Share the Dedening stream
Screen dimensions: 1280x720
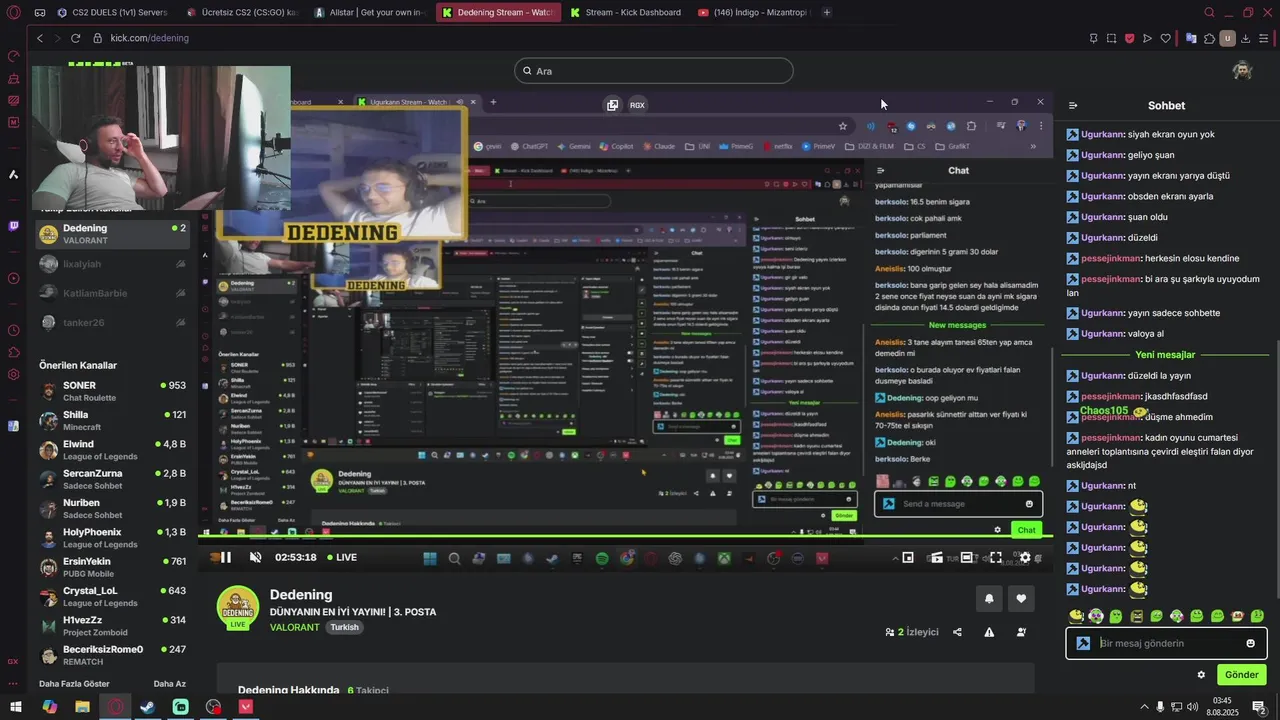pyautogui.click(x=957, y=632)
